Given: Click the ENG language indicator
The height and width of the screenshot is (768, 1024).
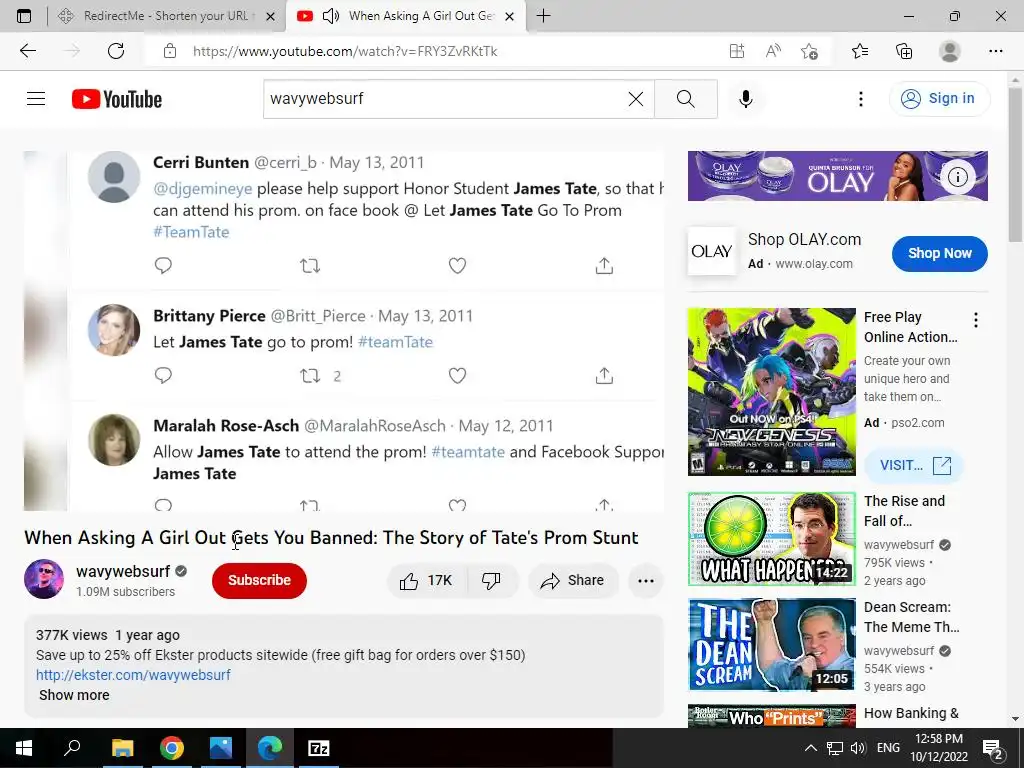Looking at the screenshot, I should (888, 748).
